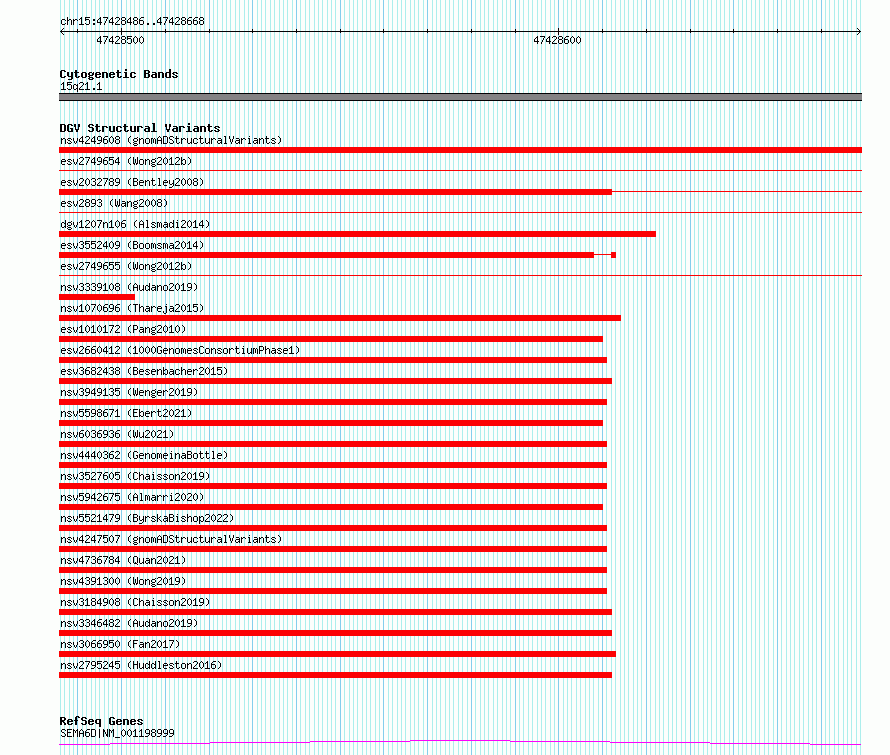Screen dimensions: 890x755
Task: Open variant nsv4736784 (Quan2021)
Action: tap(123, 560)
